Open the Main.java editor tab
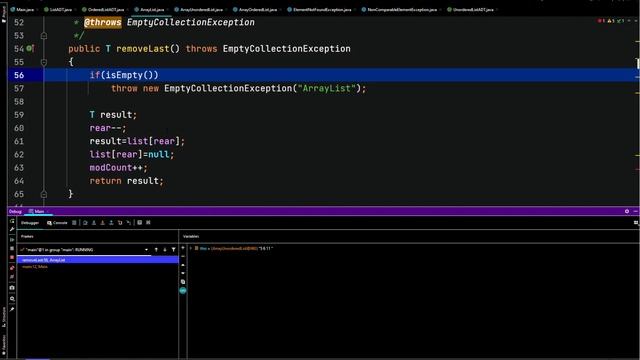 coord(23,9)
